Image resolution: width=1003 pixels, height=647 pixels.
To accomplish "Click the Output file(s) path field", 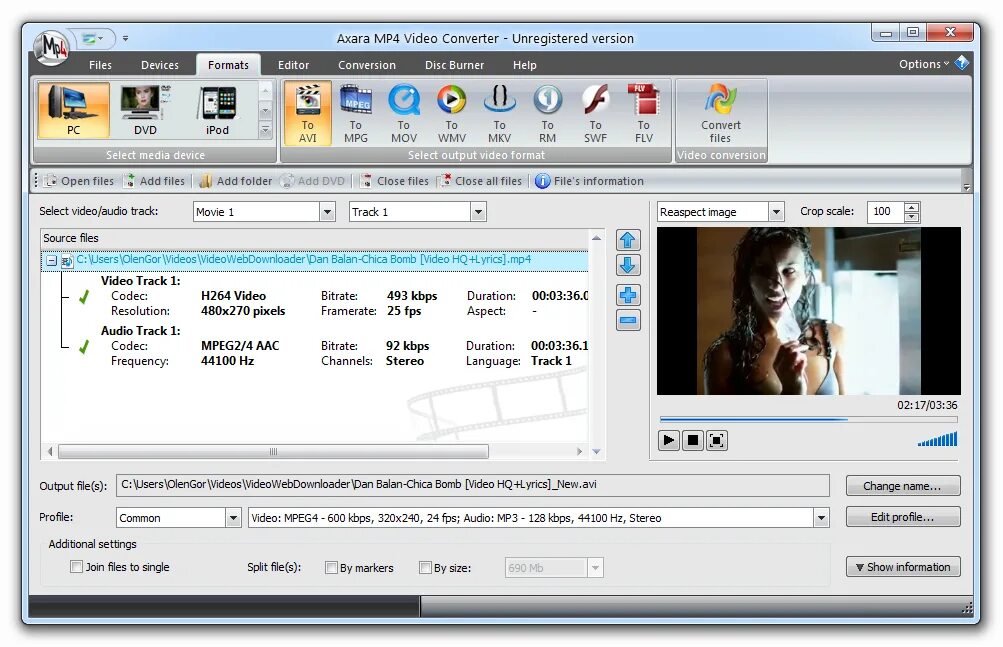I will click(x=472, y=485).
